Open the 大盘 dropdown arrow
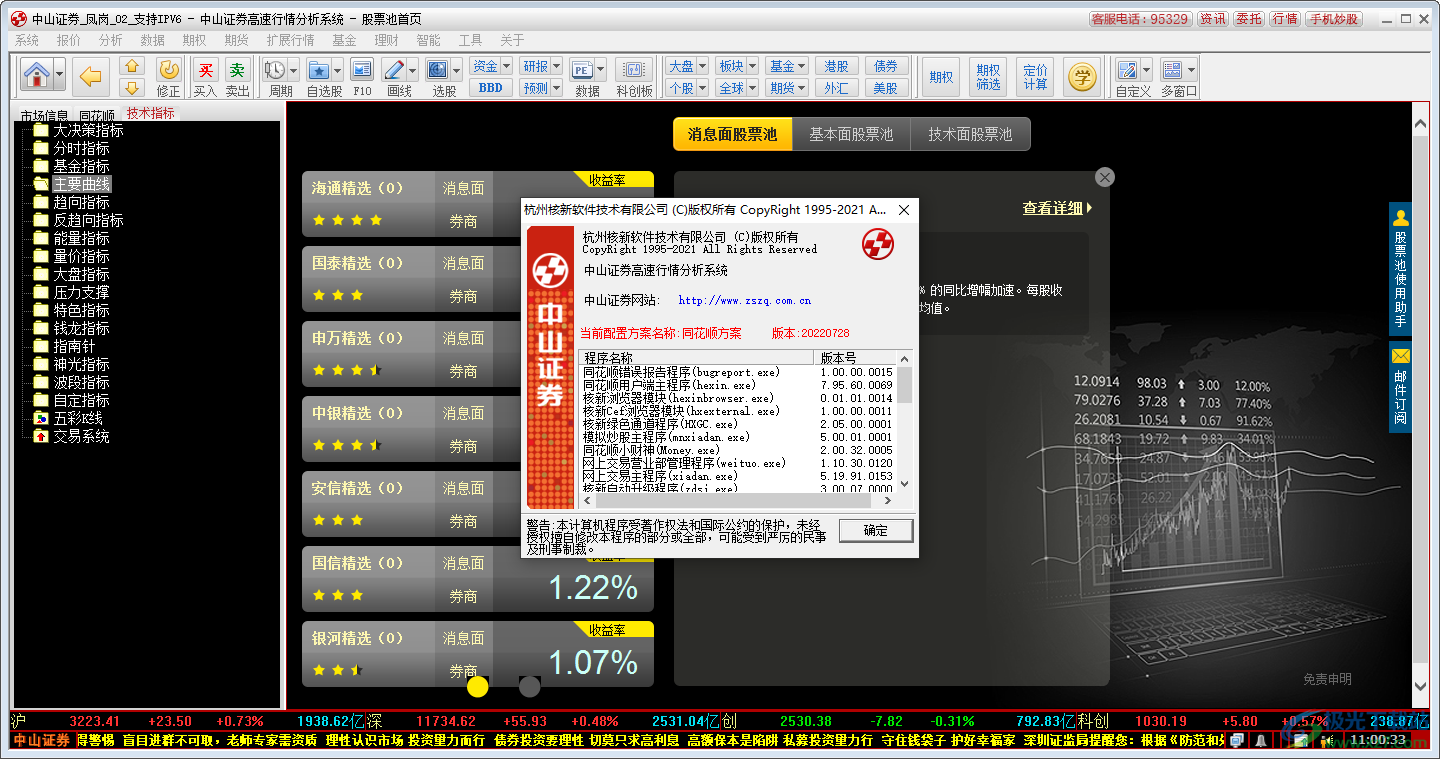 coord(703,66)
